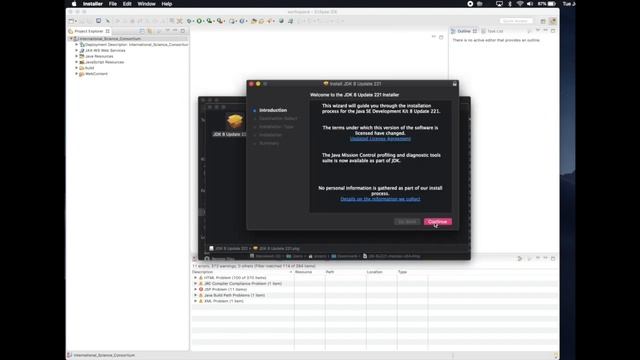Viewport: 640px width, 360px height.
Task: Select the Task List tab
Action: pos(495,31)
